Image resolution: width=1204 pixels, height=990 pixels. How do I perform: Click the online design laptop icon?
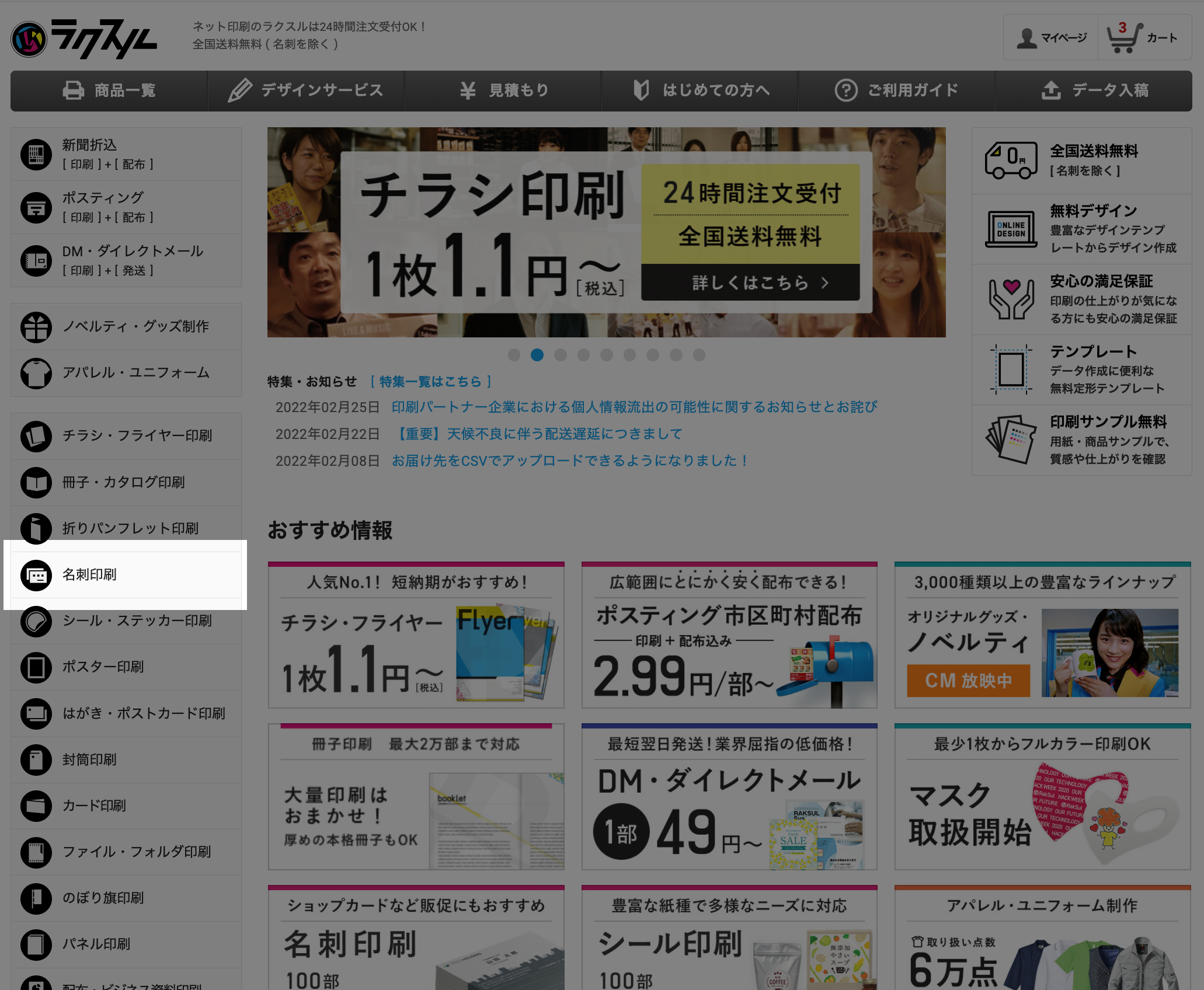click(x=1011, y=229)
